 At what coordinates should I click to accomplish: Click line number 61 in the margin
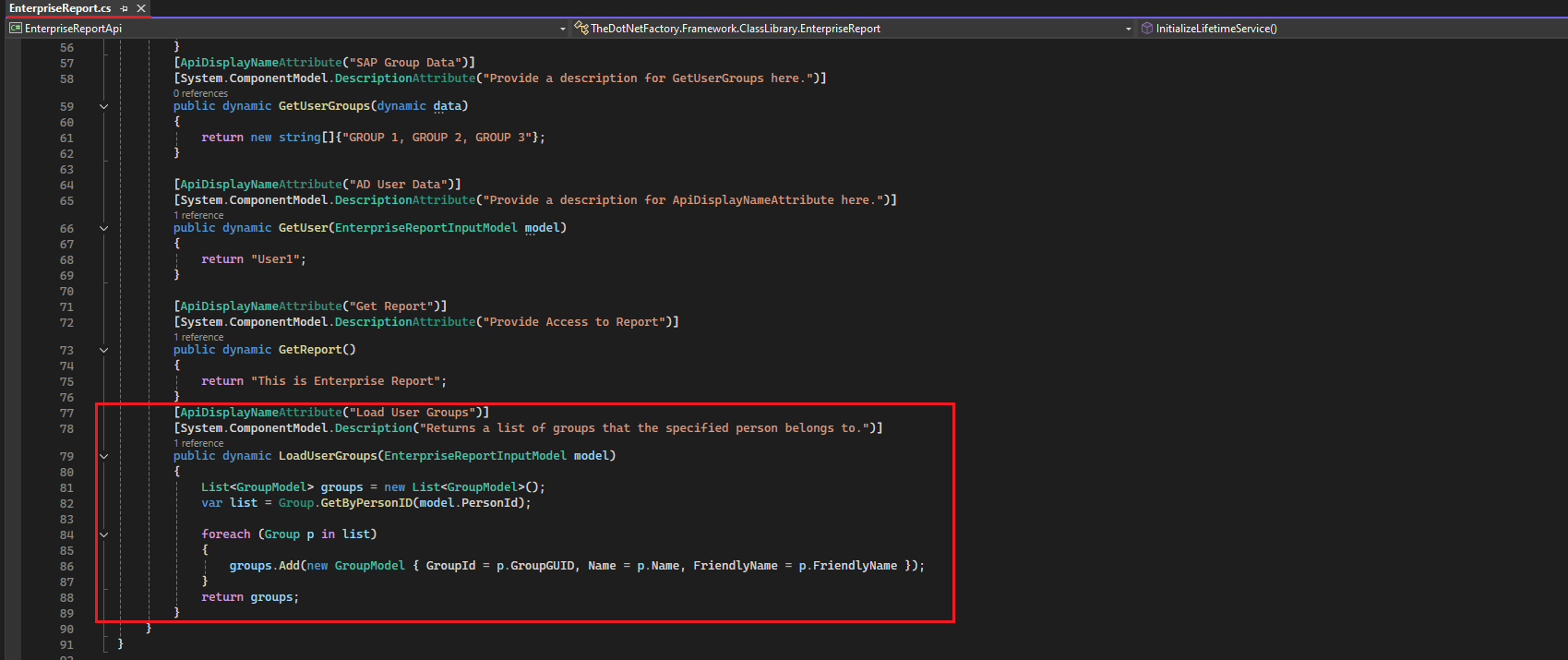click(x=66, y=138)
